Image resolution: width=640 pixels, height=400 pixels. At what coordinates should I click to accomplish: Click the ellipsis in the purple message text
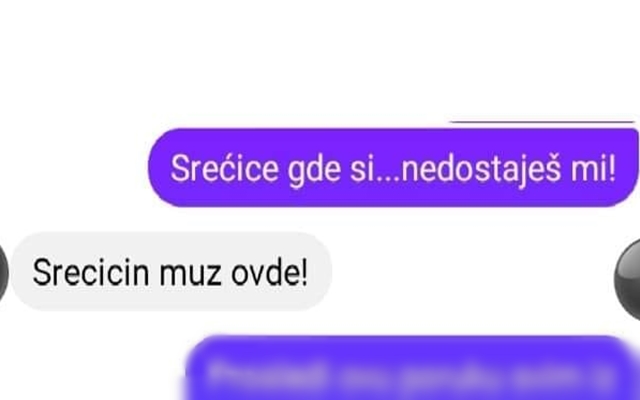click(x=387, y=178)
